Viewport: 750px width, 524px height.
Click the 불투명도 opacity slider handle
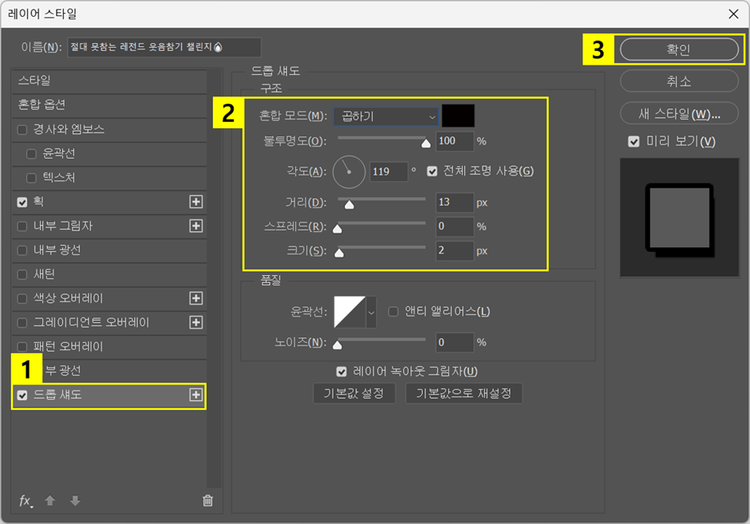click(426, 143)
